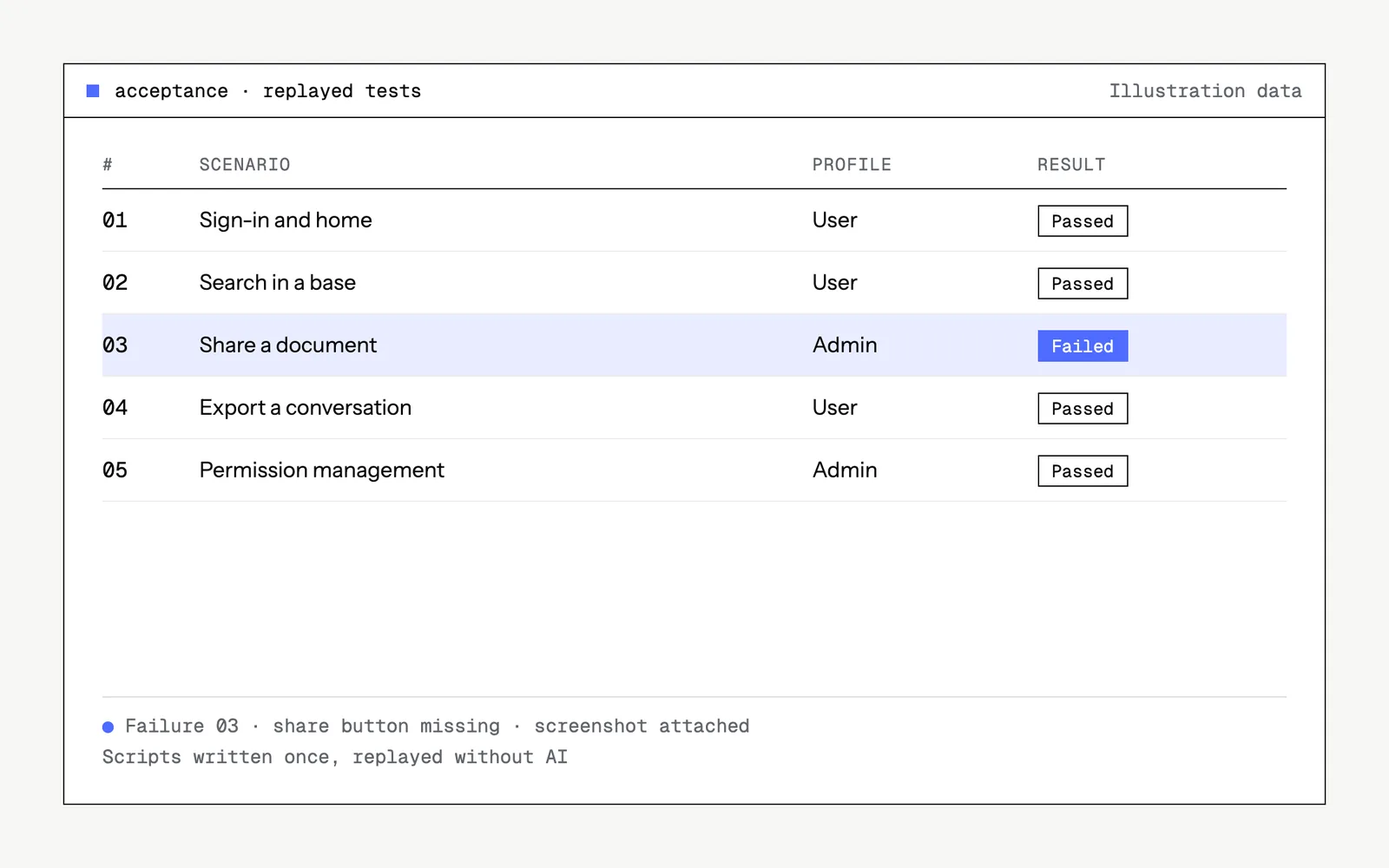The height and width of the screenshot is (868, 1389).
Task: Click the User profile for Sign-in and home
Action: [835, 220]
